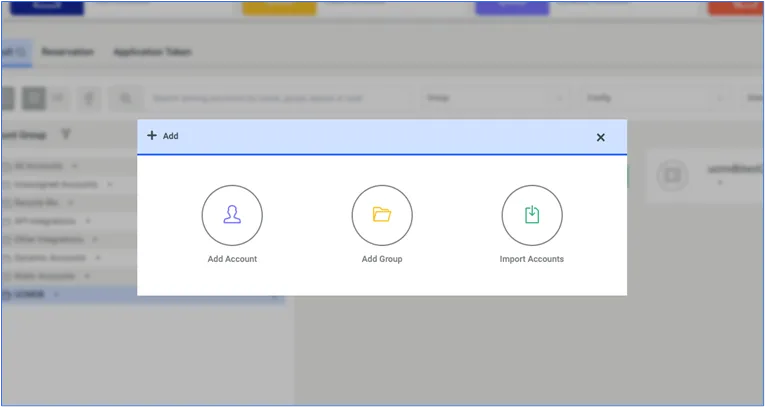Open the Config dropdown in the background filter bar
This screenshot has height=407, width=765.
tap(655, 98)
